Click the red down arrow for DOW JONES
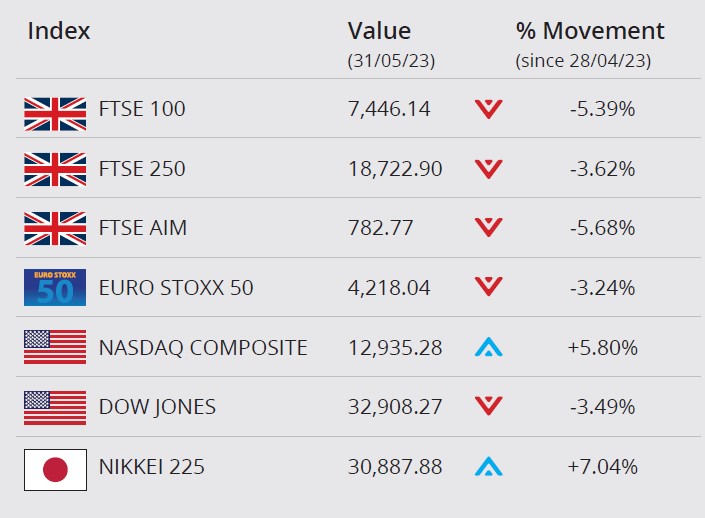This screenshot has width=705, height=518. (x=488, y=406)
